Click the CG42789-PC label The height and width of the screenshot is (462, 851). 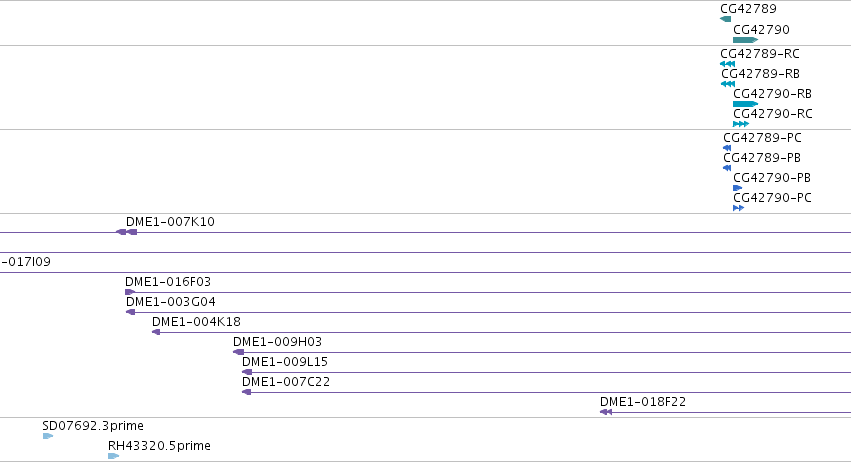coord(762,138)
